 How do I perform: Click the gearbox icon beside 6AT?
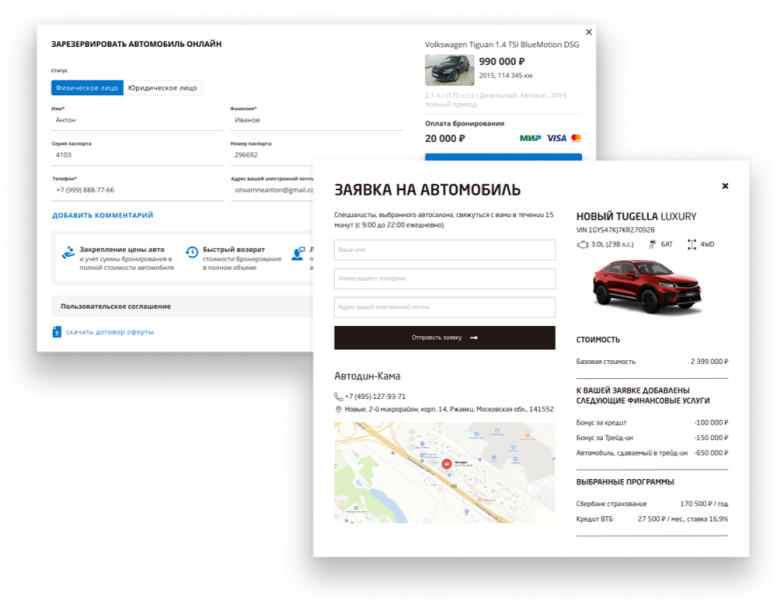pos(652,244)
